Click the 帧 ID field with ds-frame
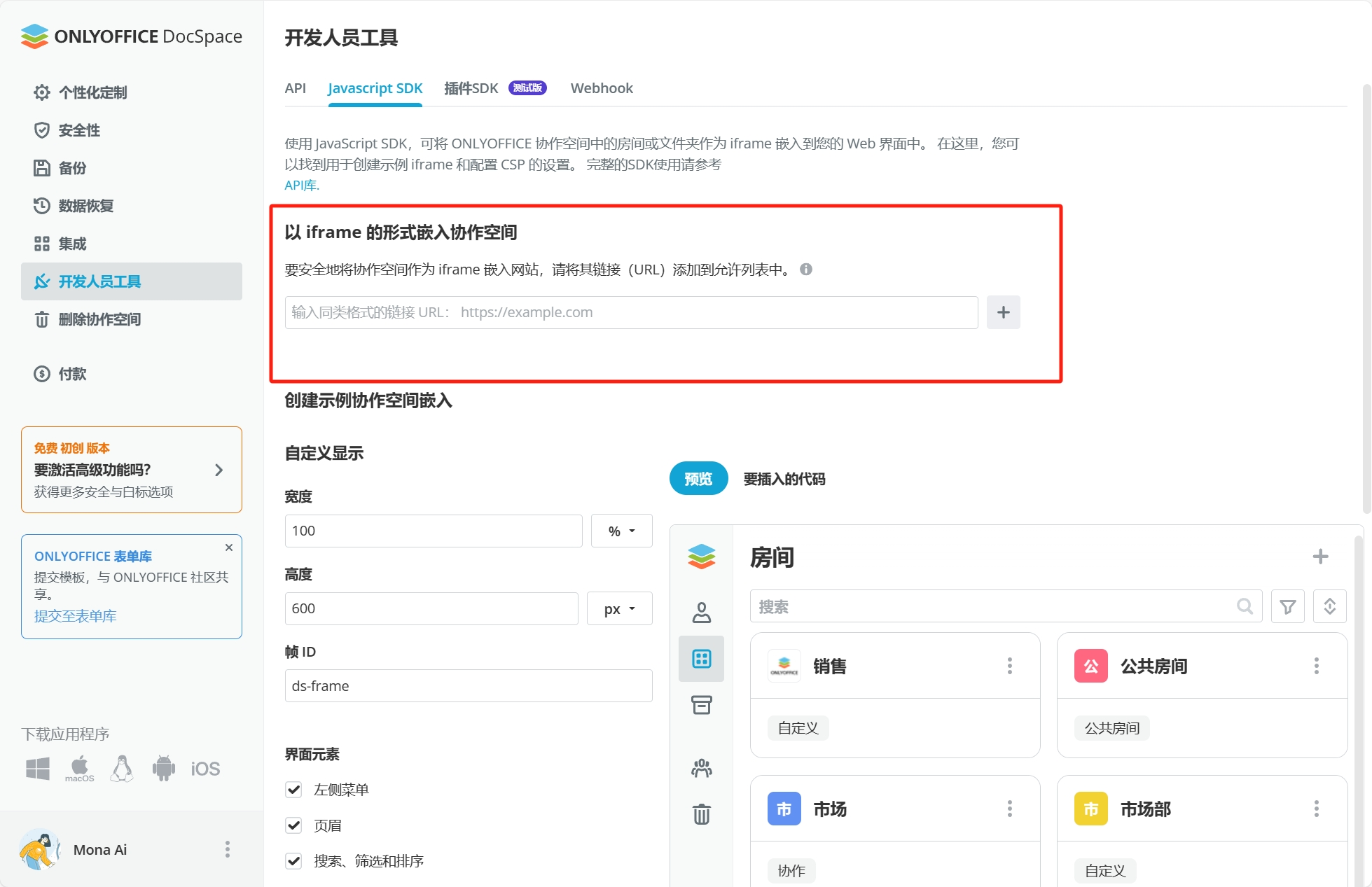This screenshot has height=887, width=1372. (469, 686)
